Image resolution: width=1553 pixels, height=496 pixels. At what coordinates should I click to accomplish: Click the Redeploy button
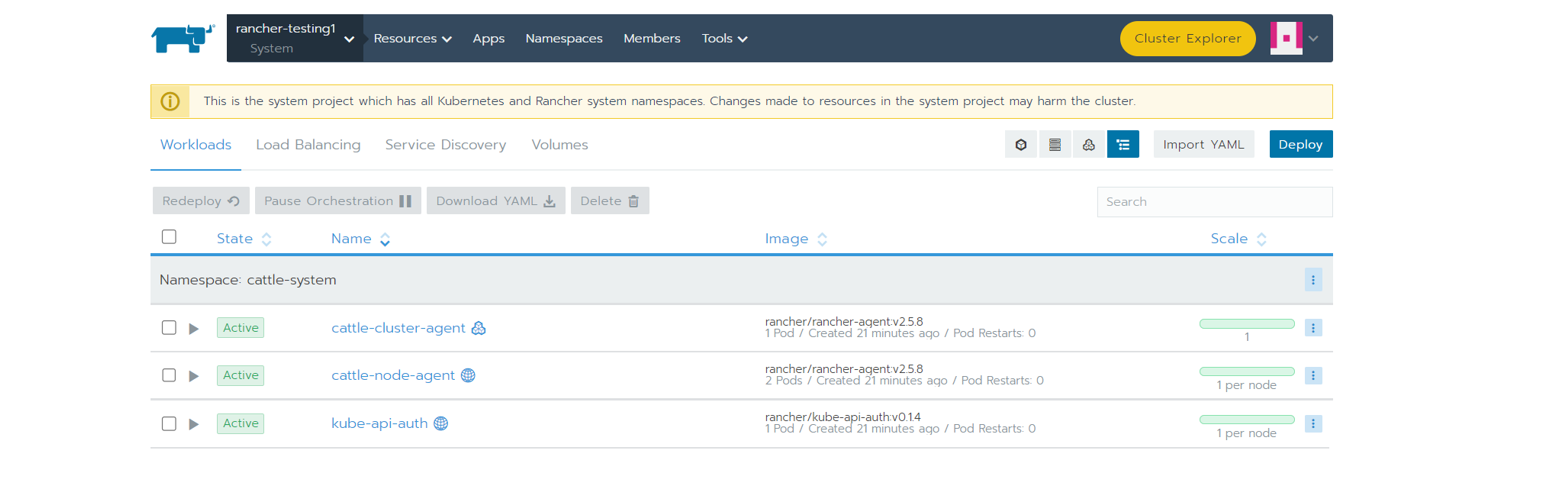coord(202,201)
